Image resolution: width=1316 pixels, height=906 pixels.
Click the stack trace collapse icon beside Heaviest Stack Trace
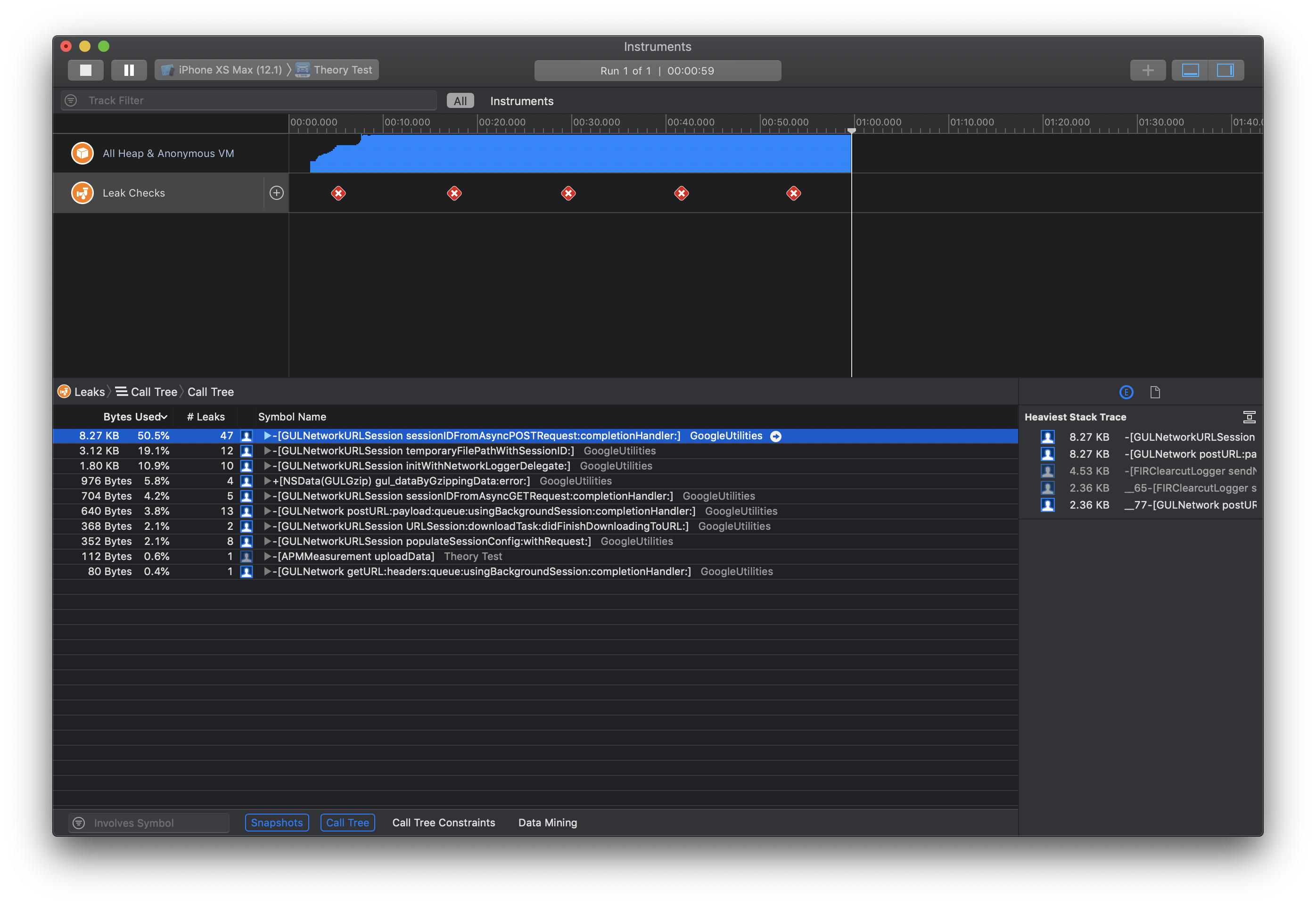[1249, 417]
